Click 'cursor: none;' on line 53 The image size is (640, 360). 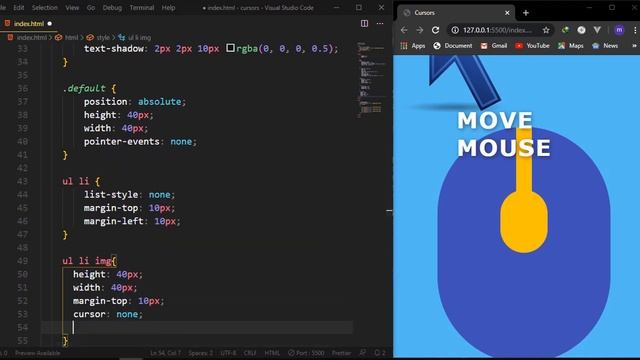(108, 314)
